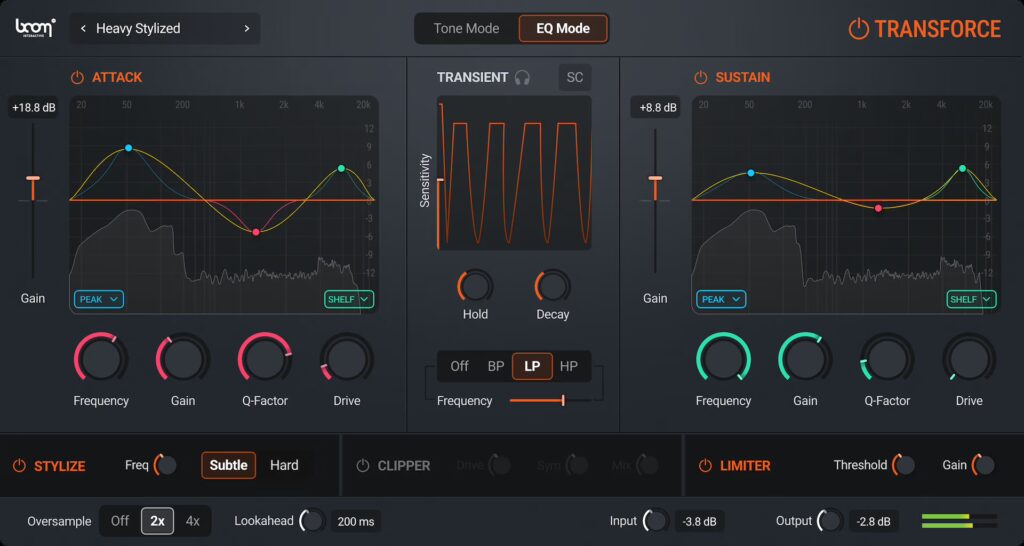
Task: Set Oversample to 4x
Action: (193, 521)
